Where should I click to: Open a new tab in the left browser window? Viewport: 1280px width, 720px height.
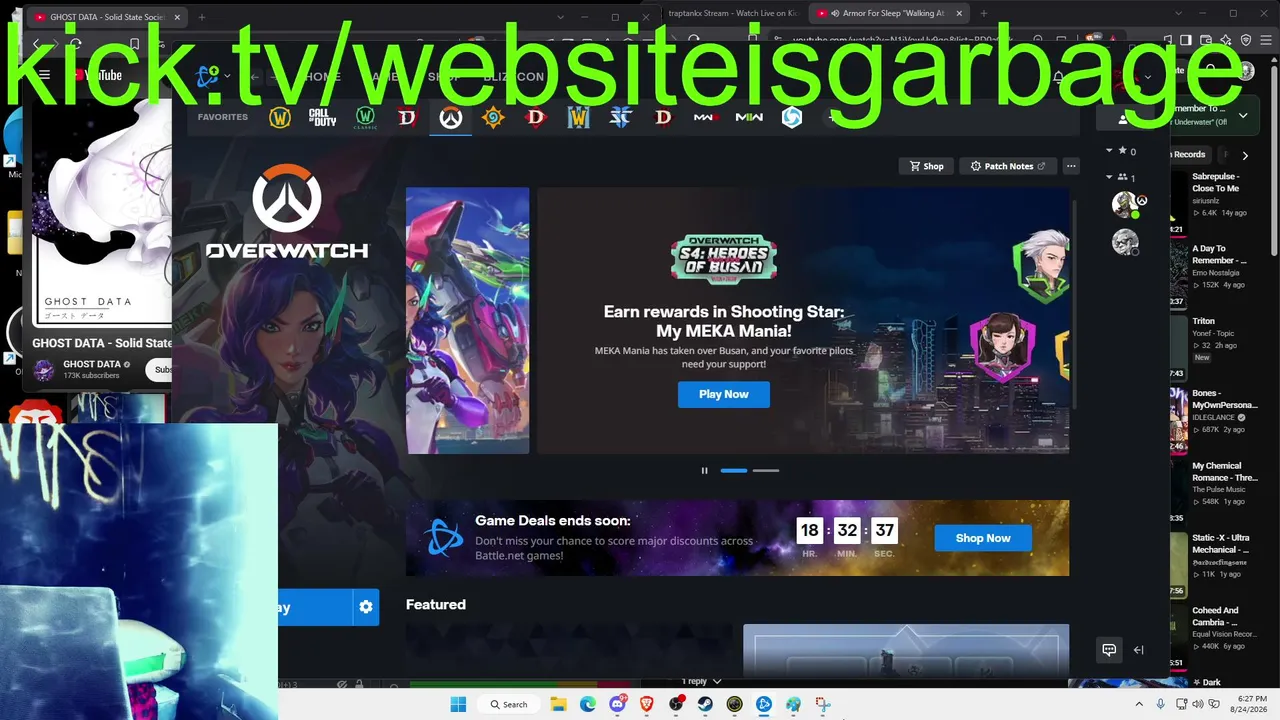click(x=201, y=17)
